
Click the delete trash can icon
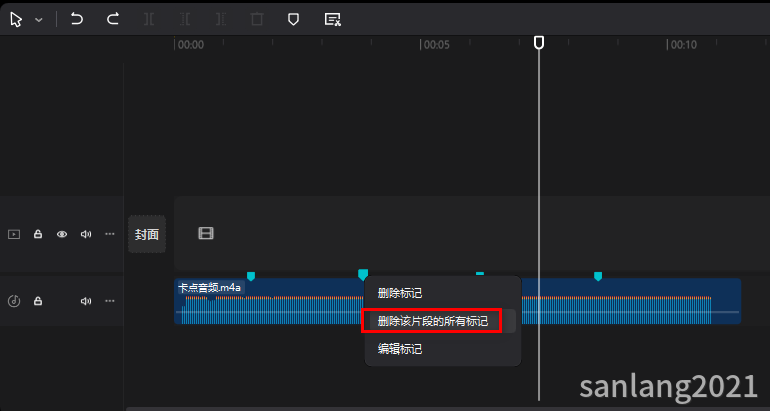point(257,19)
